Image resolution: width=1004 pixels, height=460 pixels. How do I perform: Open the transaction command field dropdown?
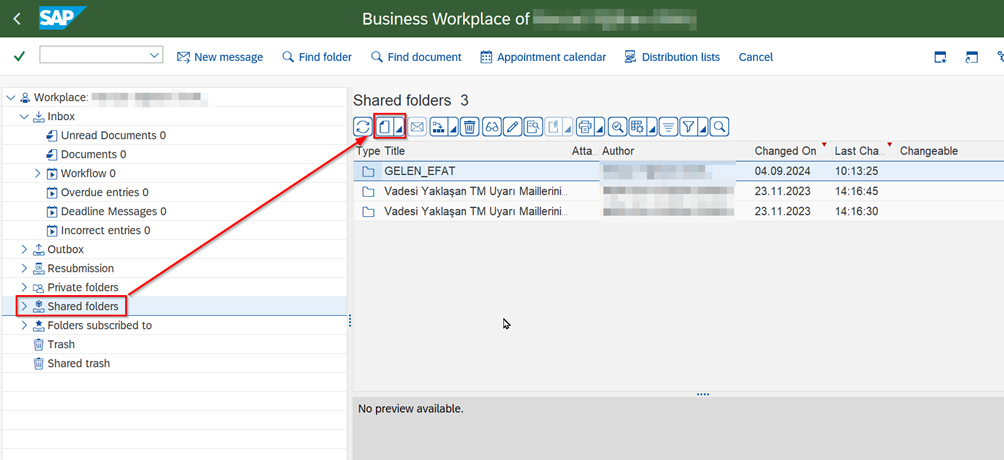point(154,56)
